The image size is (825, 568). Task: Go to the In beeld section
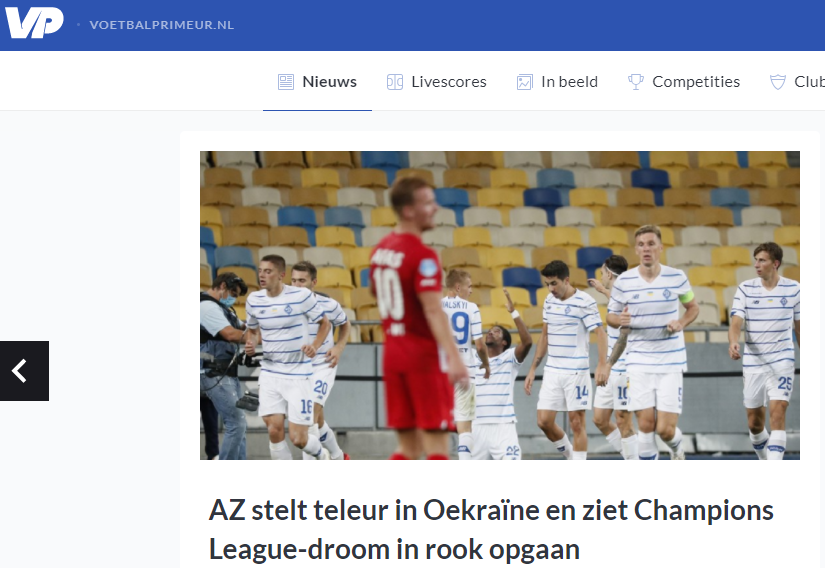click(x=569, y=82)
